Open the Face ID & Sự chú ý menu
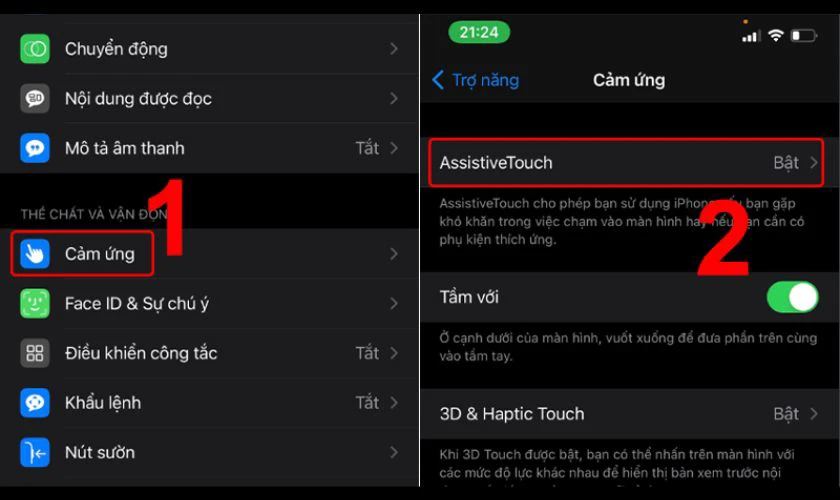Image resolution: width=840 pixels, height=500 pixels. coord(209,303)
